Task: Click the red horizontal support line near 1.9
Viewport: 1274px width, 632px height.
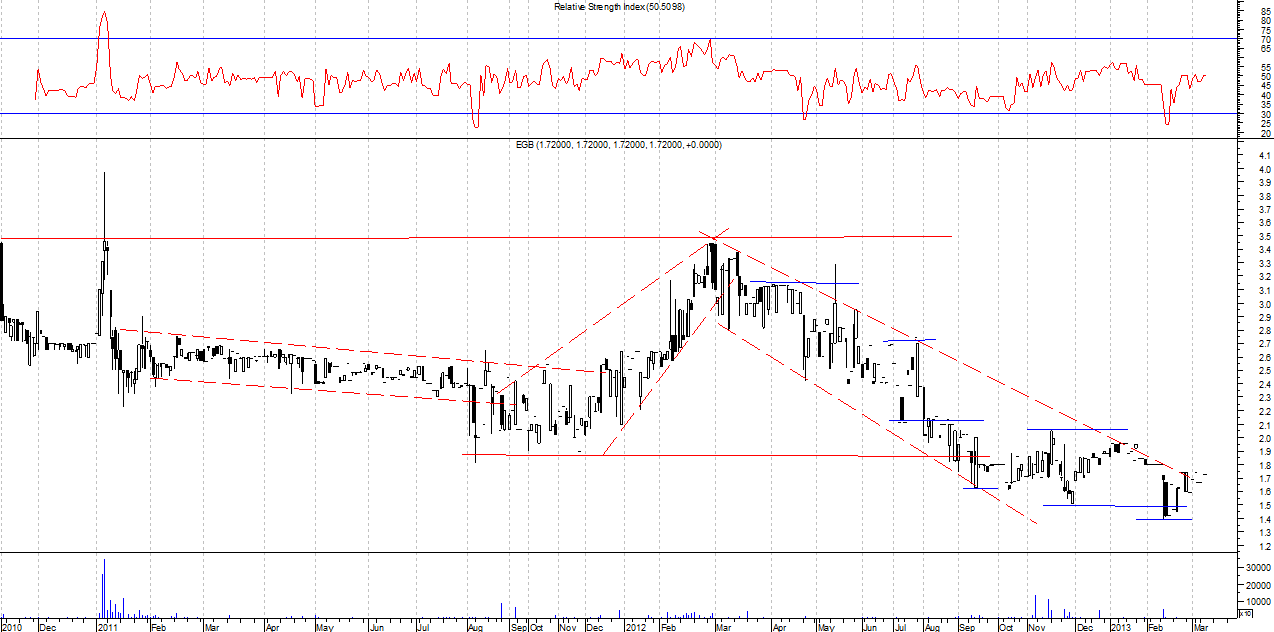Action: tap(700, 455)
